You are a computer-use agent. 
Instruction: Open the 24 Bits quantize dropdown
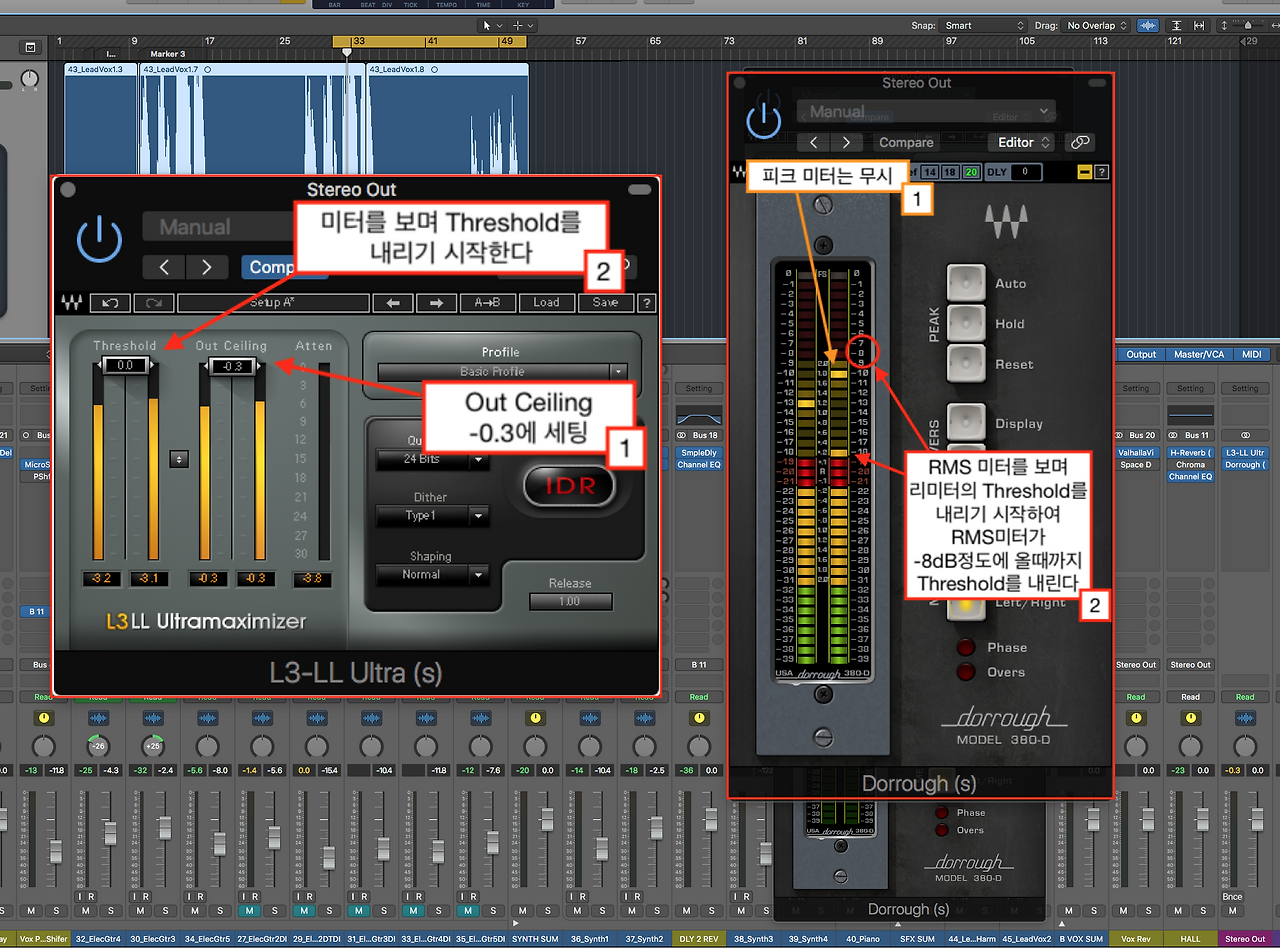pyautogui.click(x=432, y=459)
